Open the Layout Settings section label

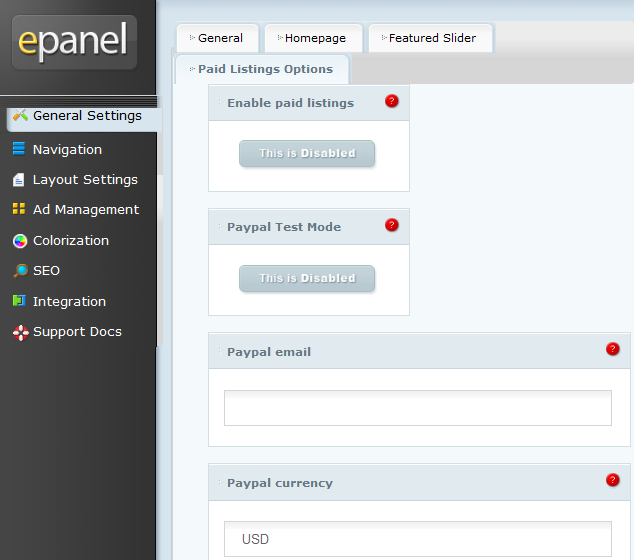pos(85,180)
